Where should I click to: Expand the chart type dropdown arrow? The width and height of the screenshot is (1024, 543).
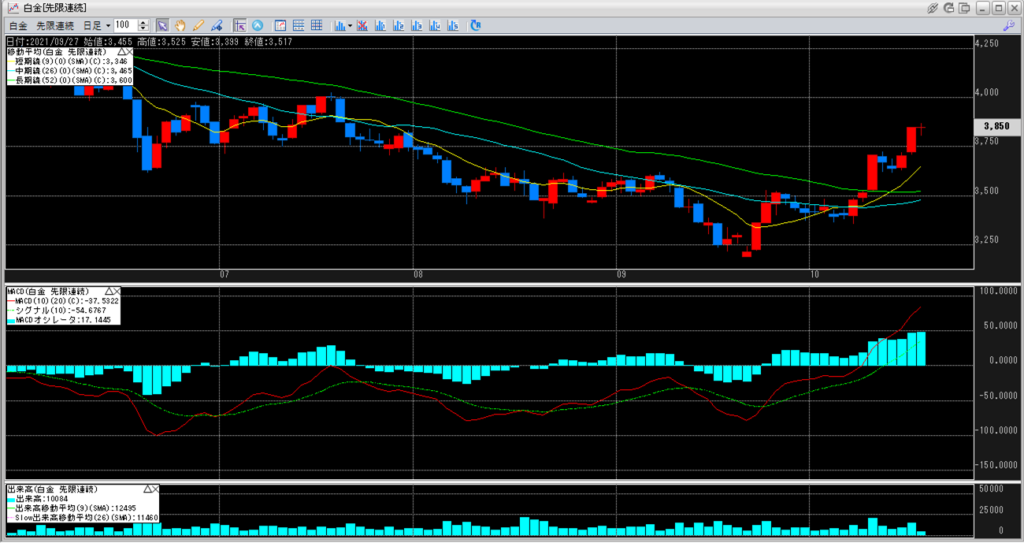click(x=349, y=24)
